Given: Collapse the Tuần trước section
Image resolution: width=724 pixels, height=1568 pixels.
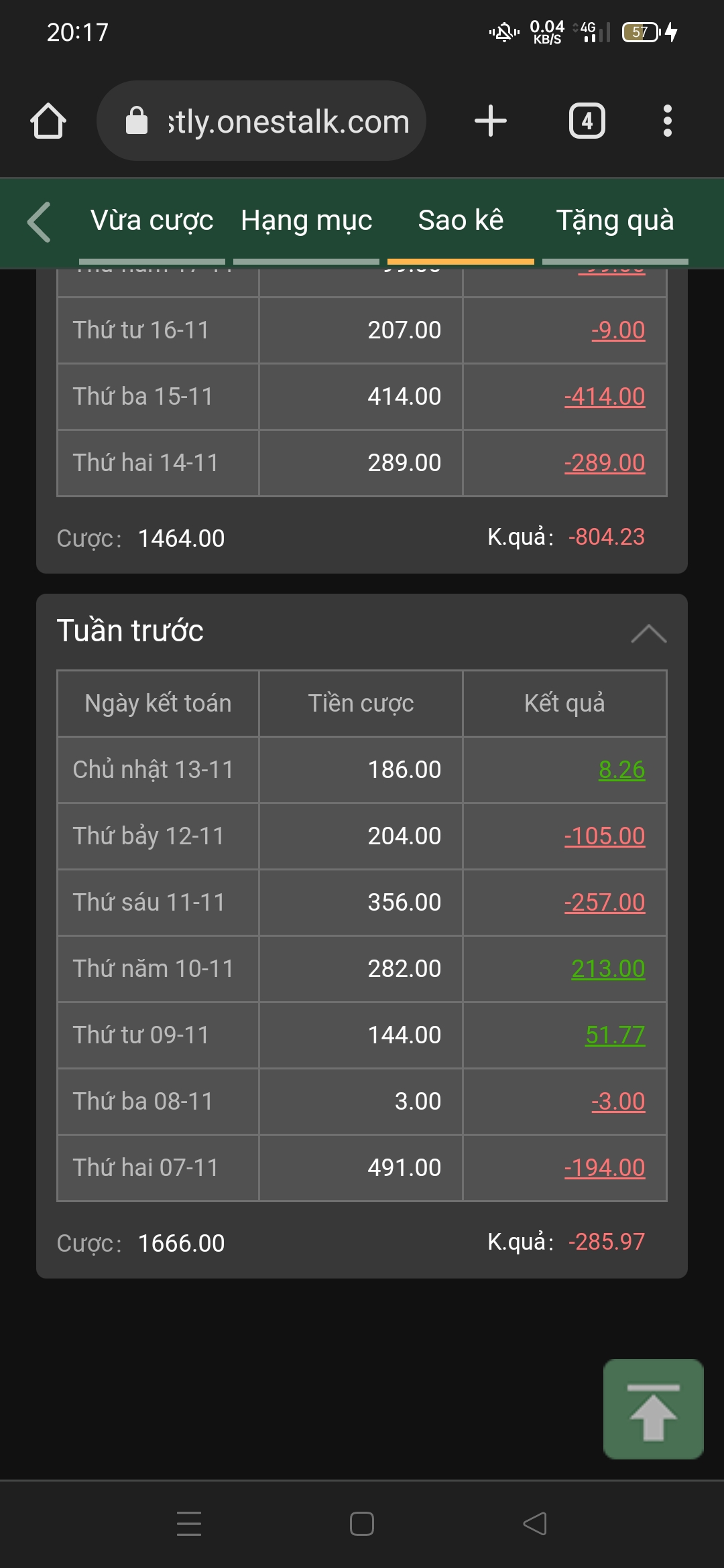Looking at the screenshot, I should click(x=648, y=633).
